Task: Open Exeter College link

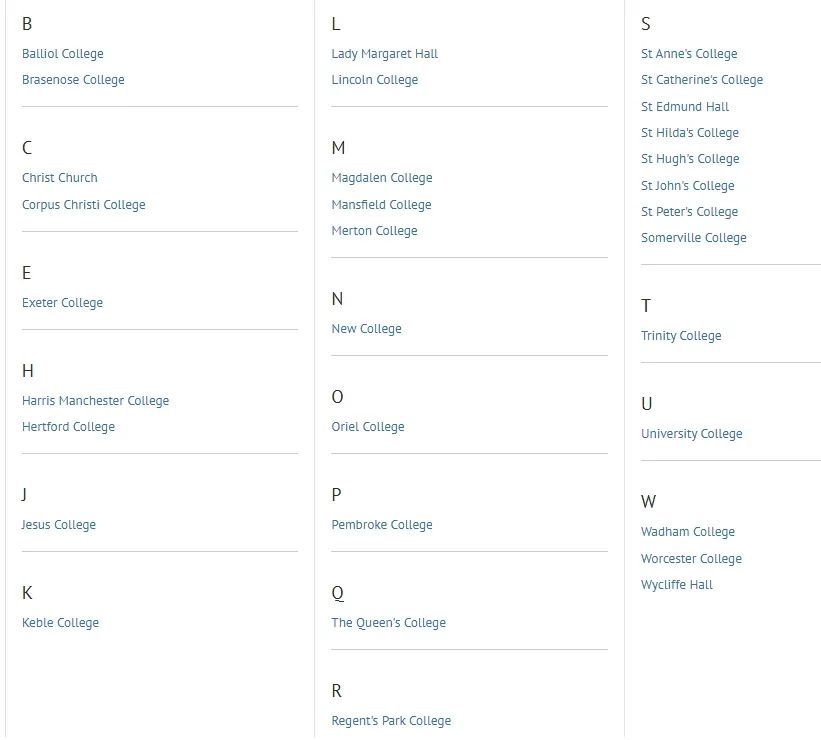Action: [62, 303]
